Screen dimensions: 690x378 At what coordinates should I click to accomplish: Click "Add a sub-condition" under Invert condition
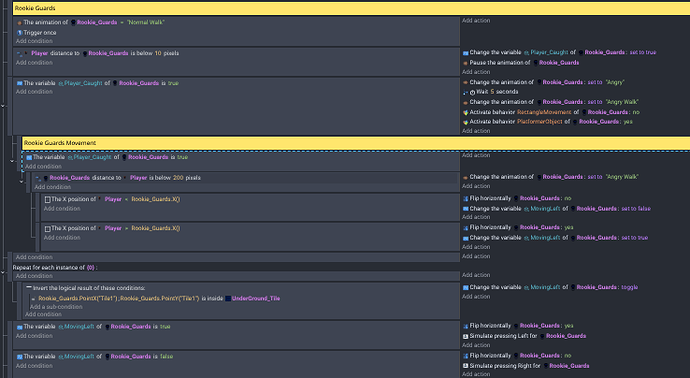click(56, 307)
